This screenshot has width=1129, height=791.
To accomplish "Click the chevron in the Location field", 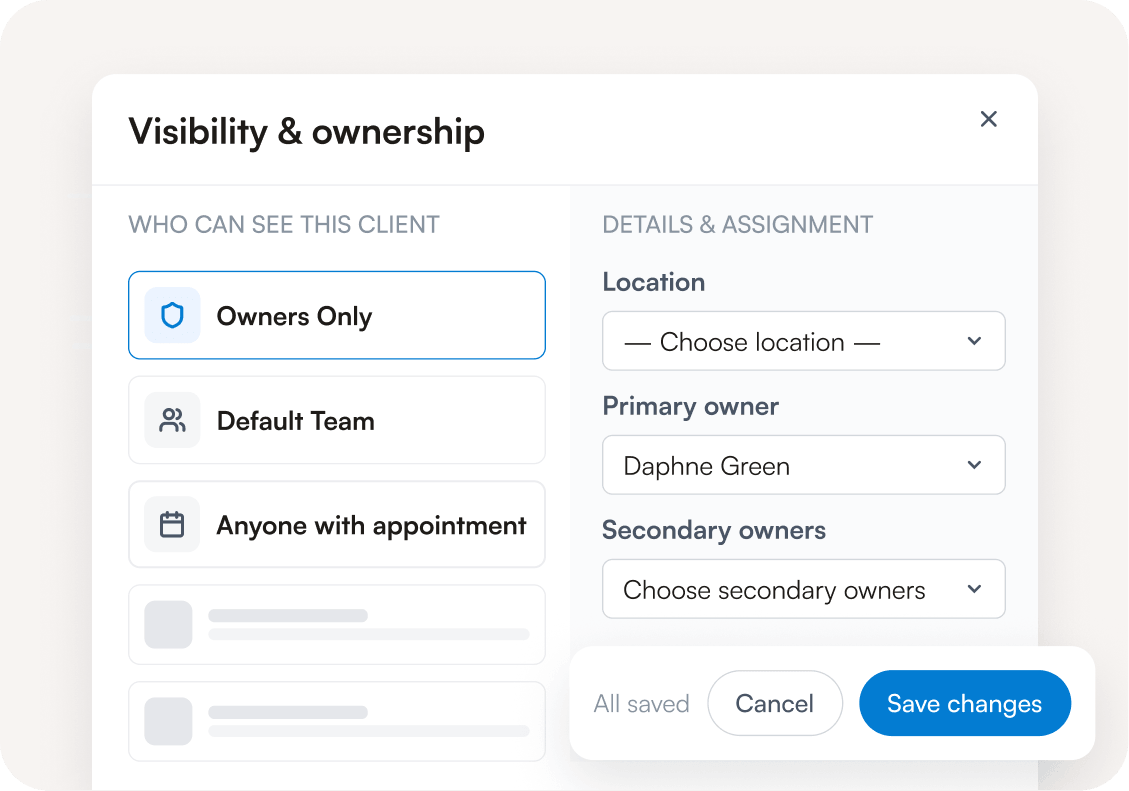I will (x=974, y=341).
